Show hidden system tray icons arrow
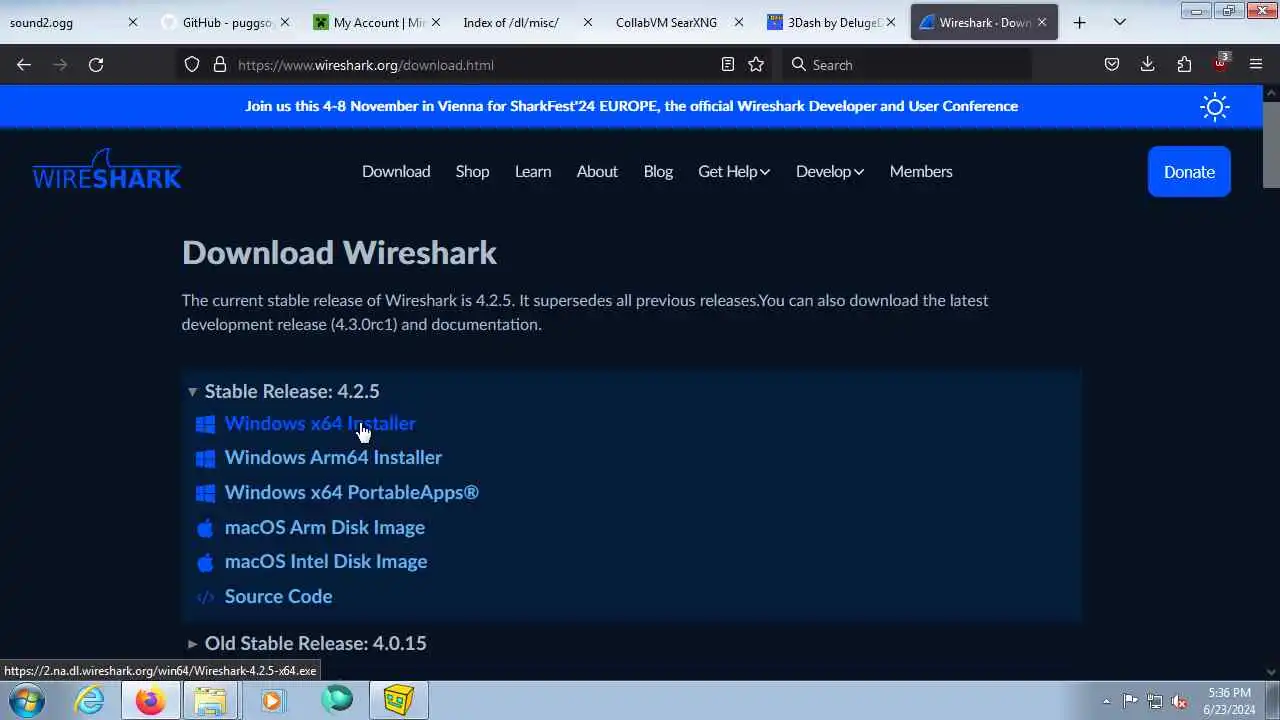 point(1106,701)
